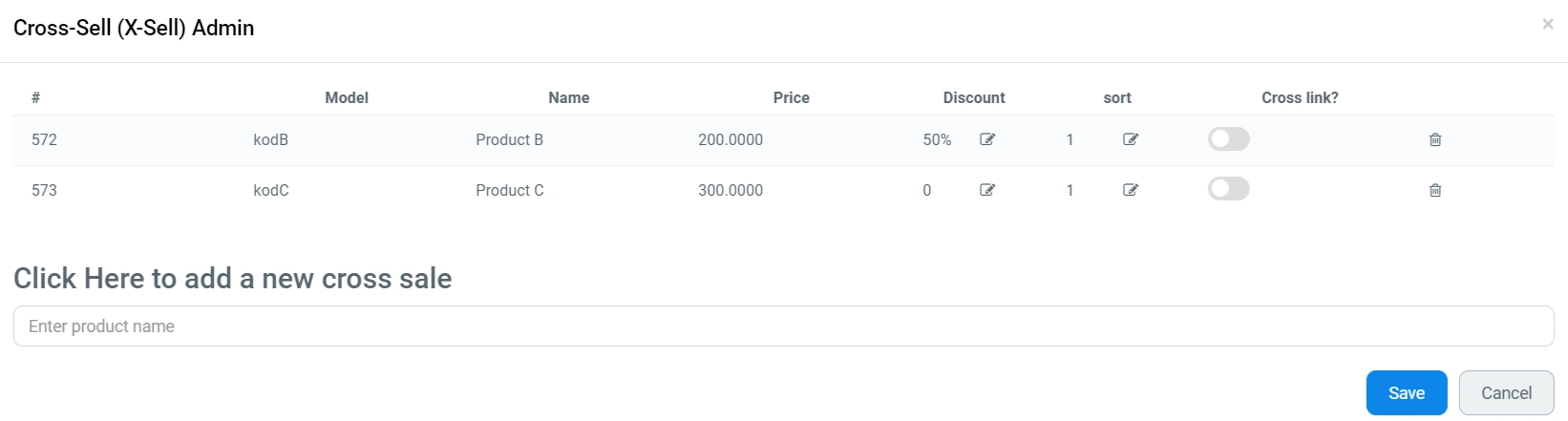Screen dimensions: 1568x421
Task: Enable cross link for Product C
Action: (x=1228, y=189)
